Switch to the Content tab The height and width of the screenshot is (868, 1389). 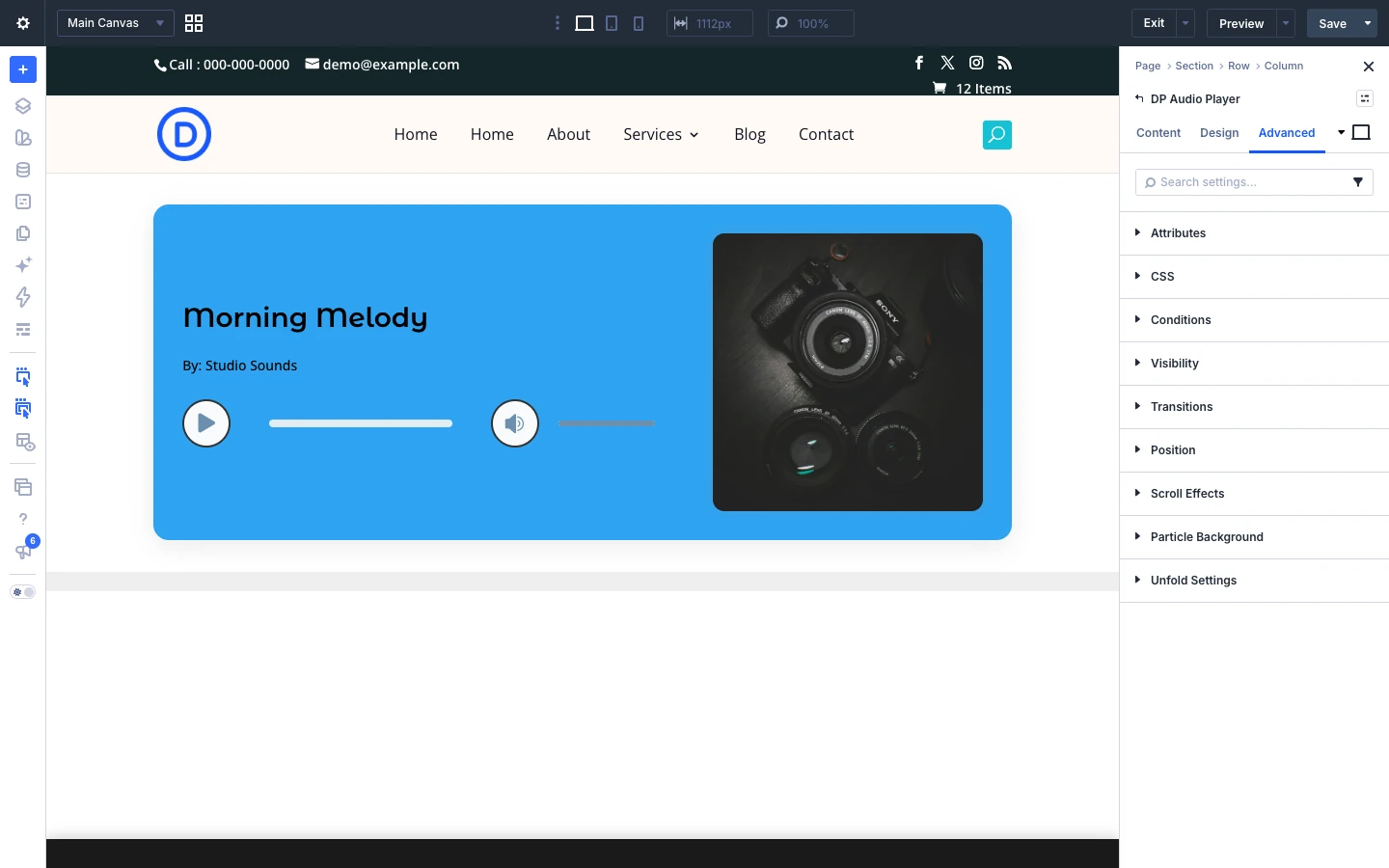tap(1158, 133)
